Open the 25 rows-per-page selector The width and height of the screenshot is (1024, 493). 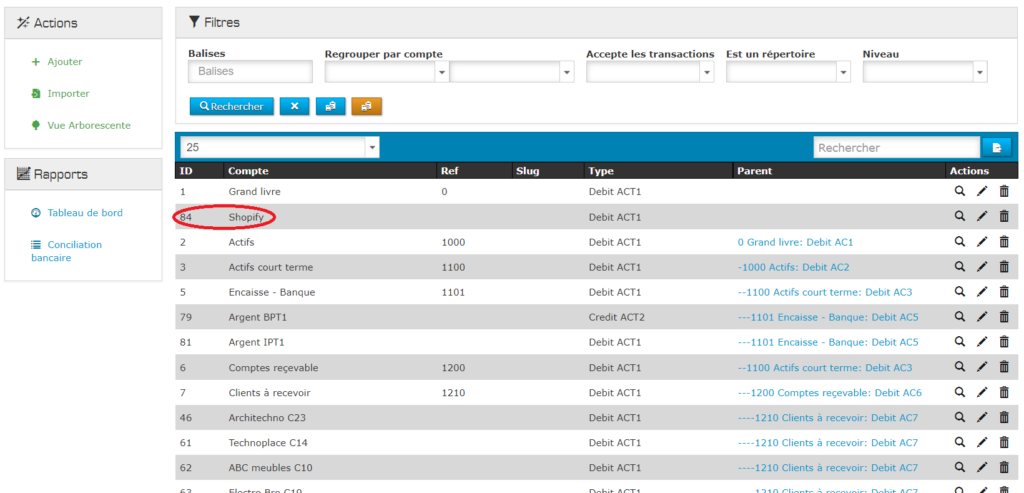point(280,147)
